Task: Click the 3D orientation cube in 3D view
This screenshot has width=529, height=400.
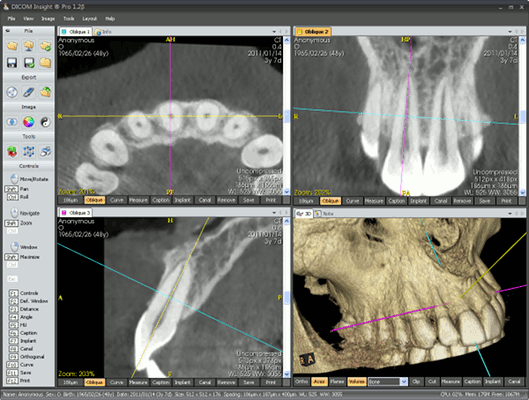Action: [x=307, y=360]
